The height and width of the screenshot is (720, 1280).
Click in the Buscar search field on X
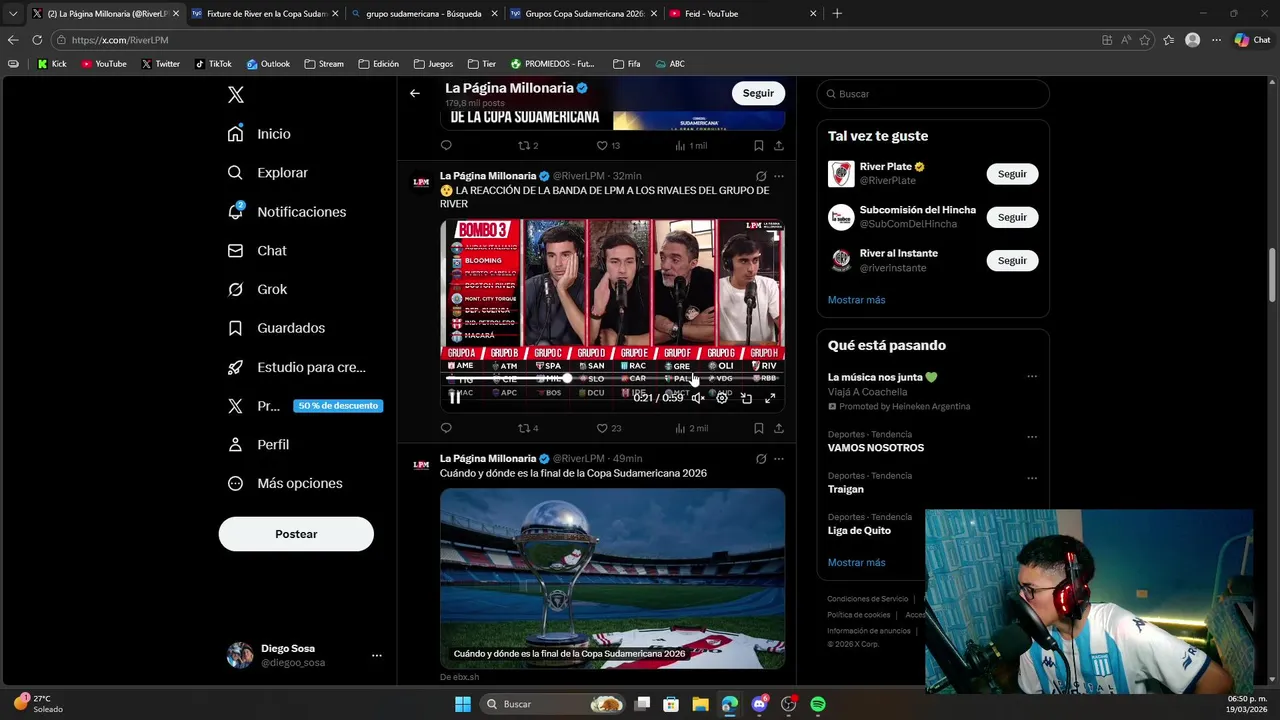pos(933,94)
